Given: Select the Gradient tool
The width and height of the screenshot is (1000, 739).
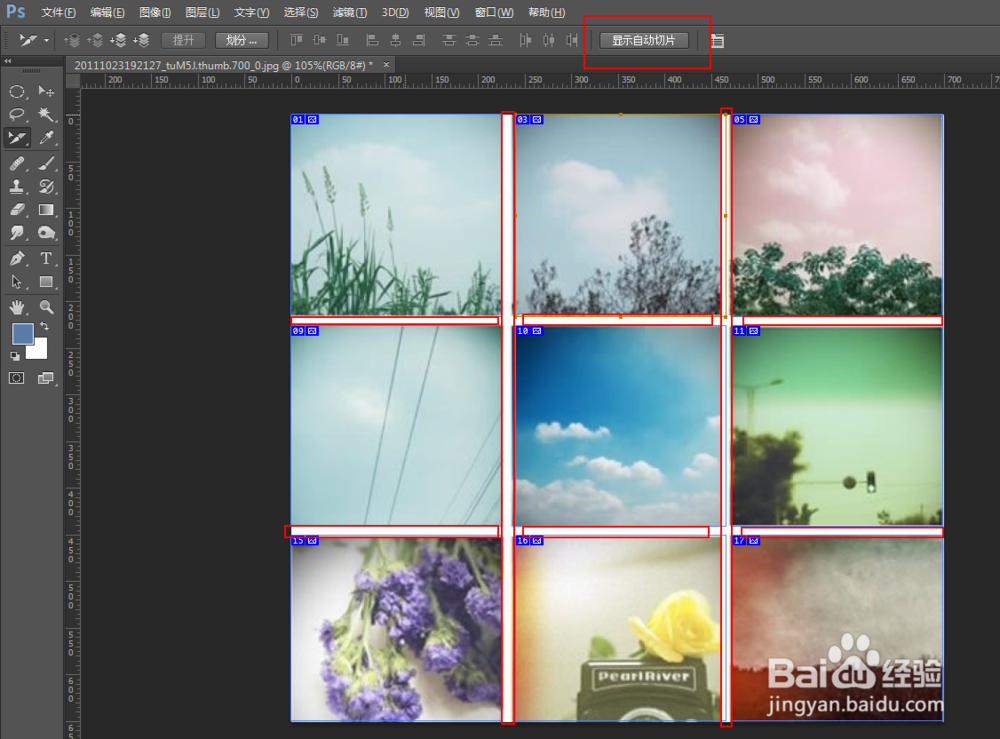Looking at the screenshot, I should [x=46, y=210].
